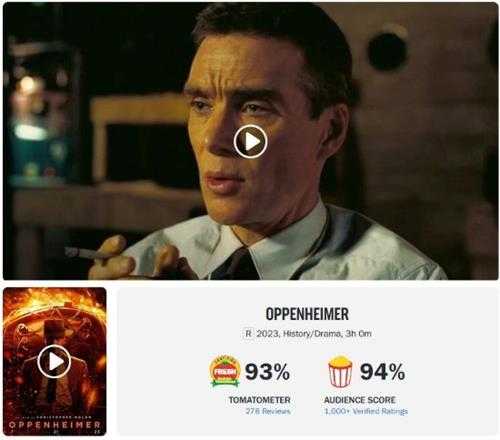The width and height of the screenshot is (500, 440).
Task: Click the OPPENHEIMER title text on the poster
Action: [x=54, y=425]
